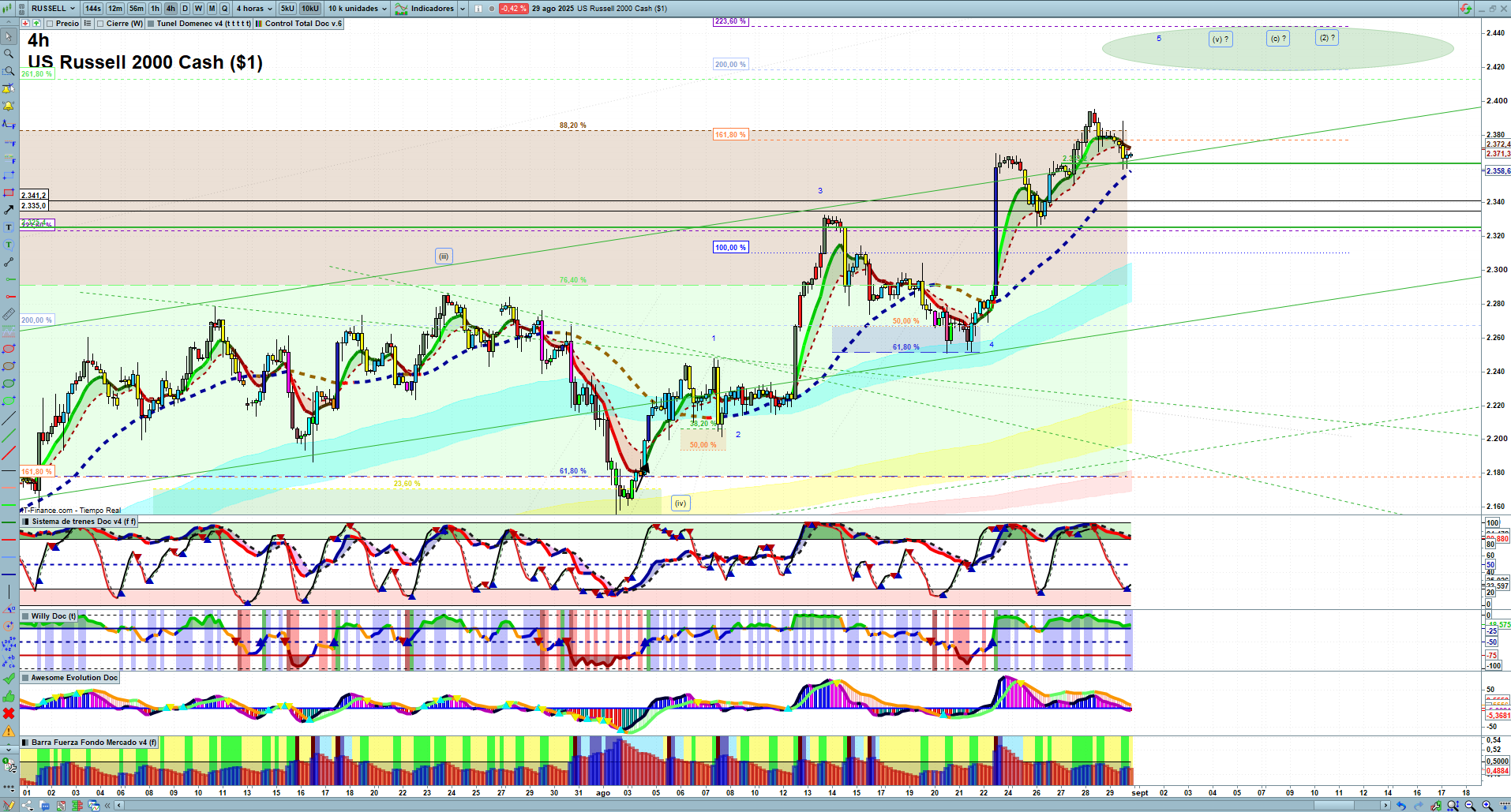Open the drawing pencil icon in bottom bar
Viewport: 1511px width, 812px height.
click(9, 806)
